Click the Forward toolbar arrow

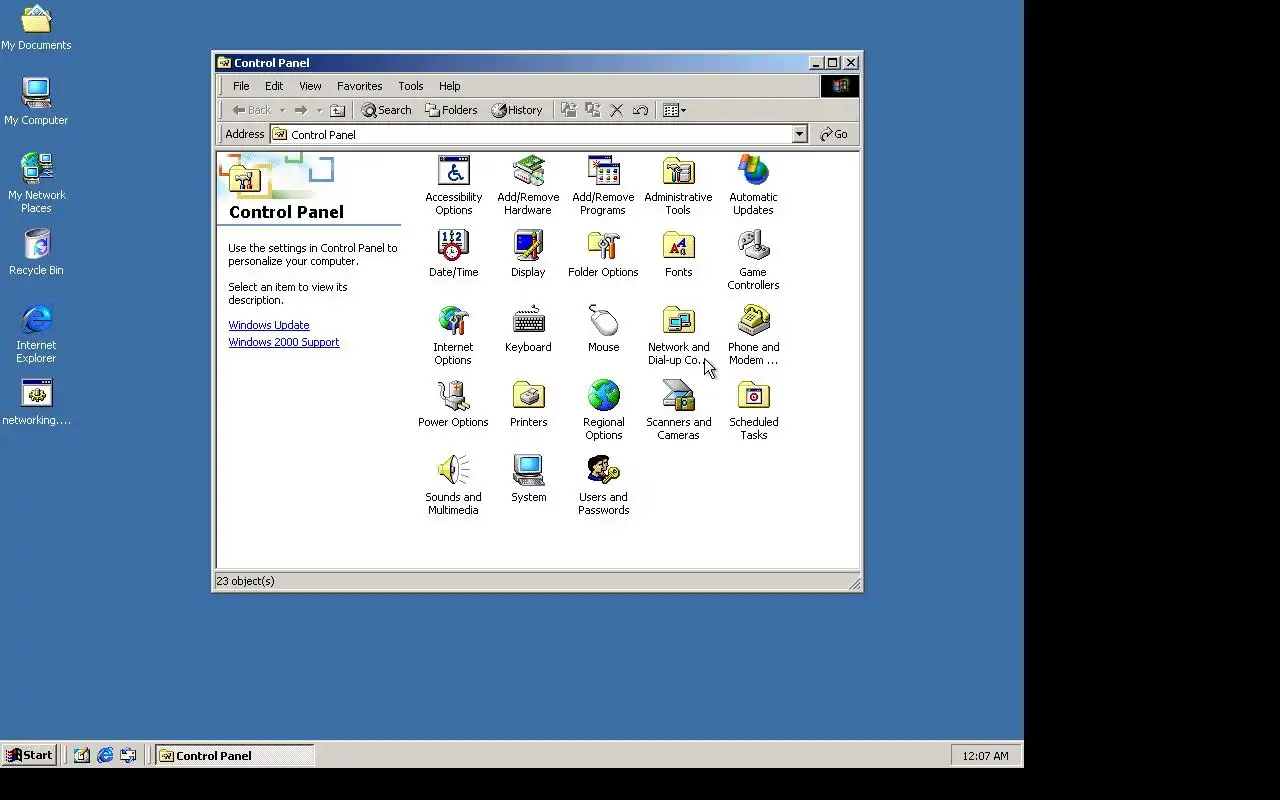300,110
